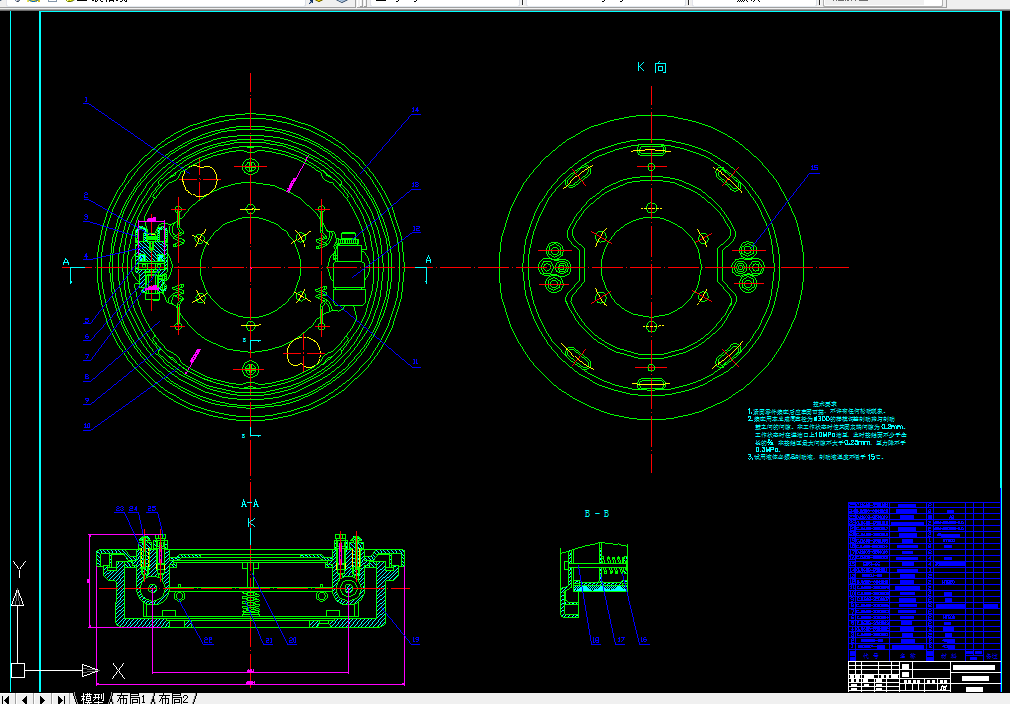Screen dimensions: 1010x704
Task: Click the previous layout tab arrow
Action: click(24, 699)
